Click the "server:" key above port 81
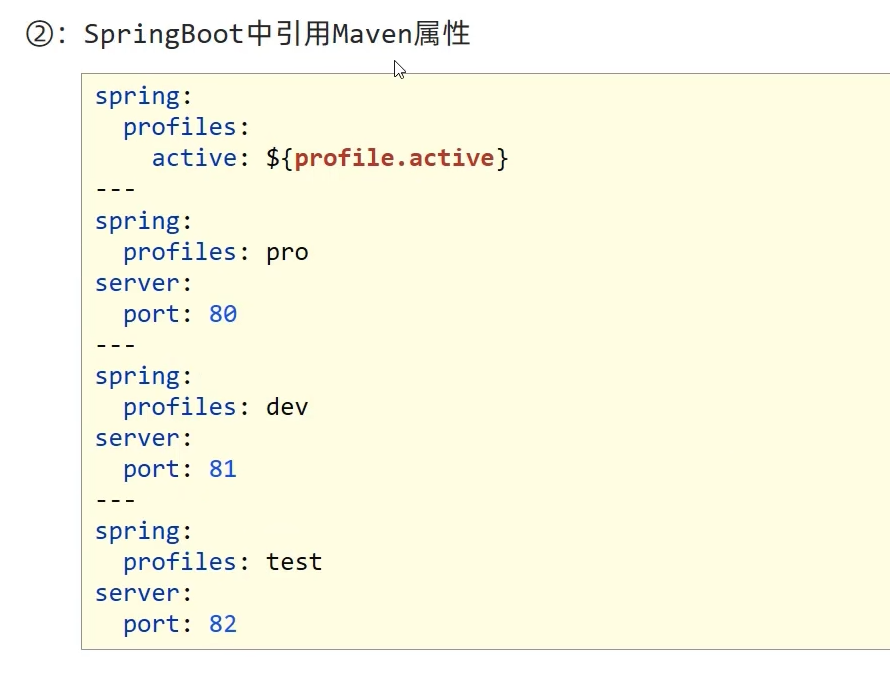This screenshot has height=674, width=890. (143, 438)
